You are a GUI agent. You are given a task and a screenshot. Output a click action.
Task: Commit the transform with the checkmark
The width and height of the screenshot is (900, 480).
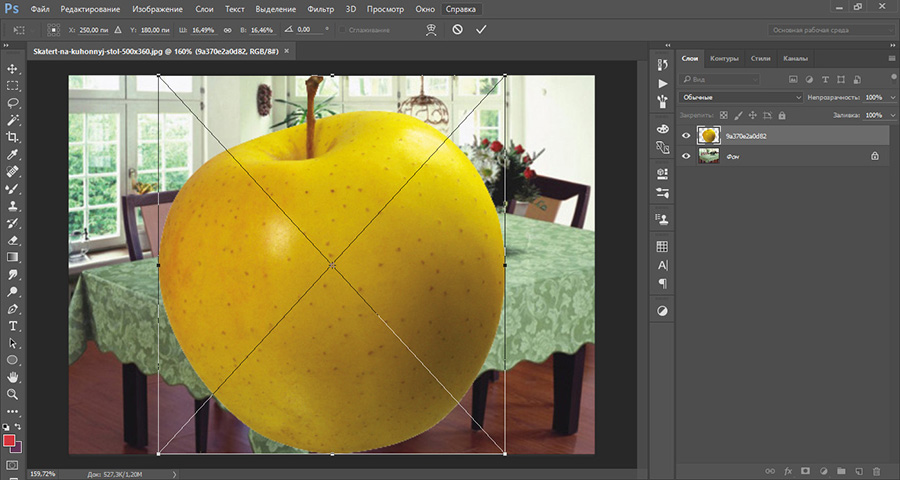pos(481,30)
